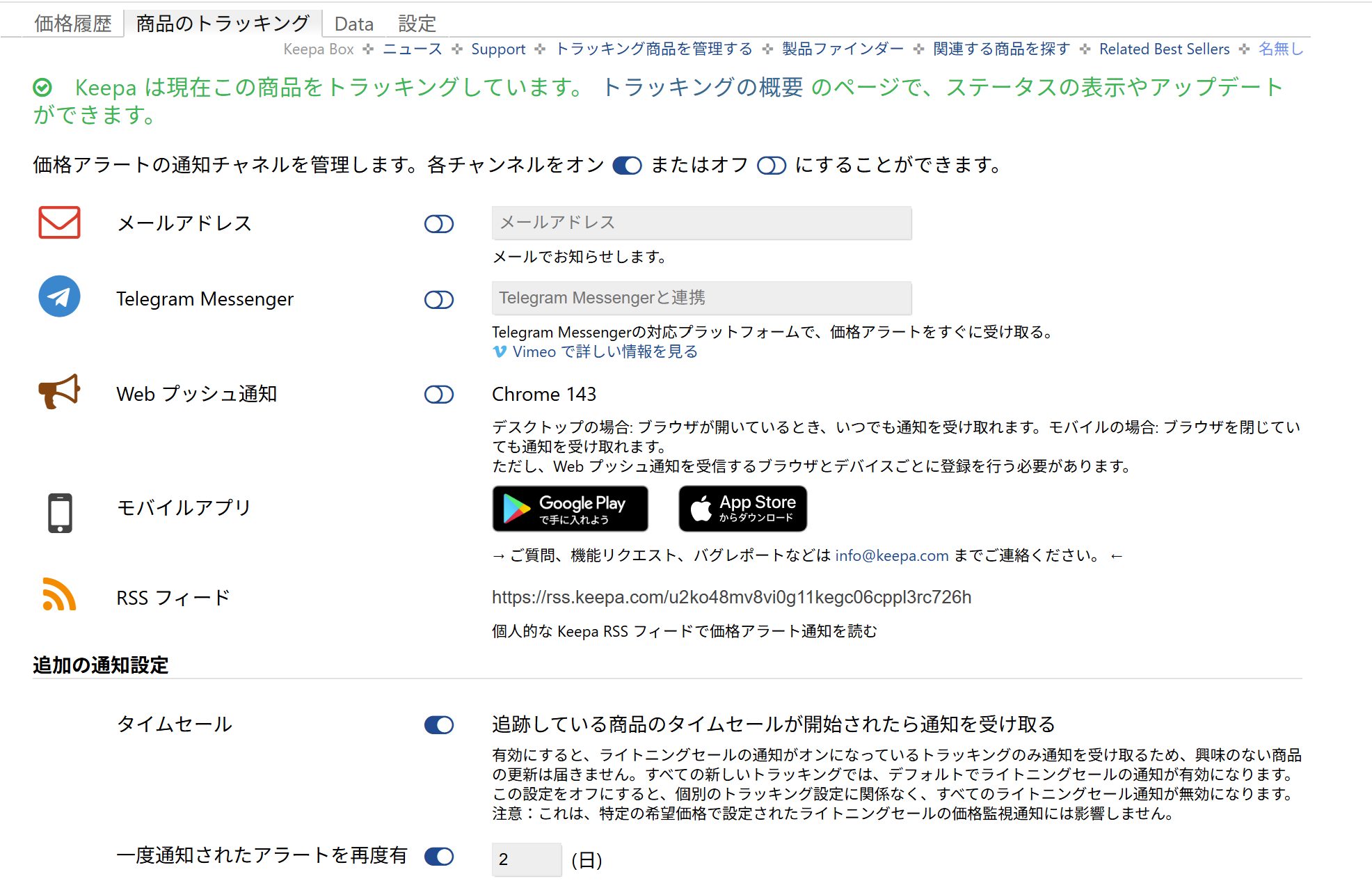This screenshot has width=1372, height=881.
Task: Open the Google Play store badge
Action: [570, 509]
